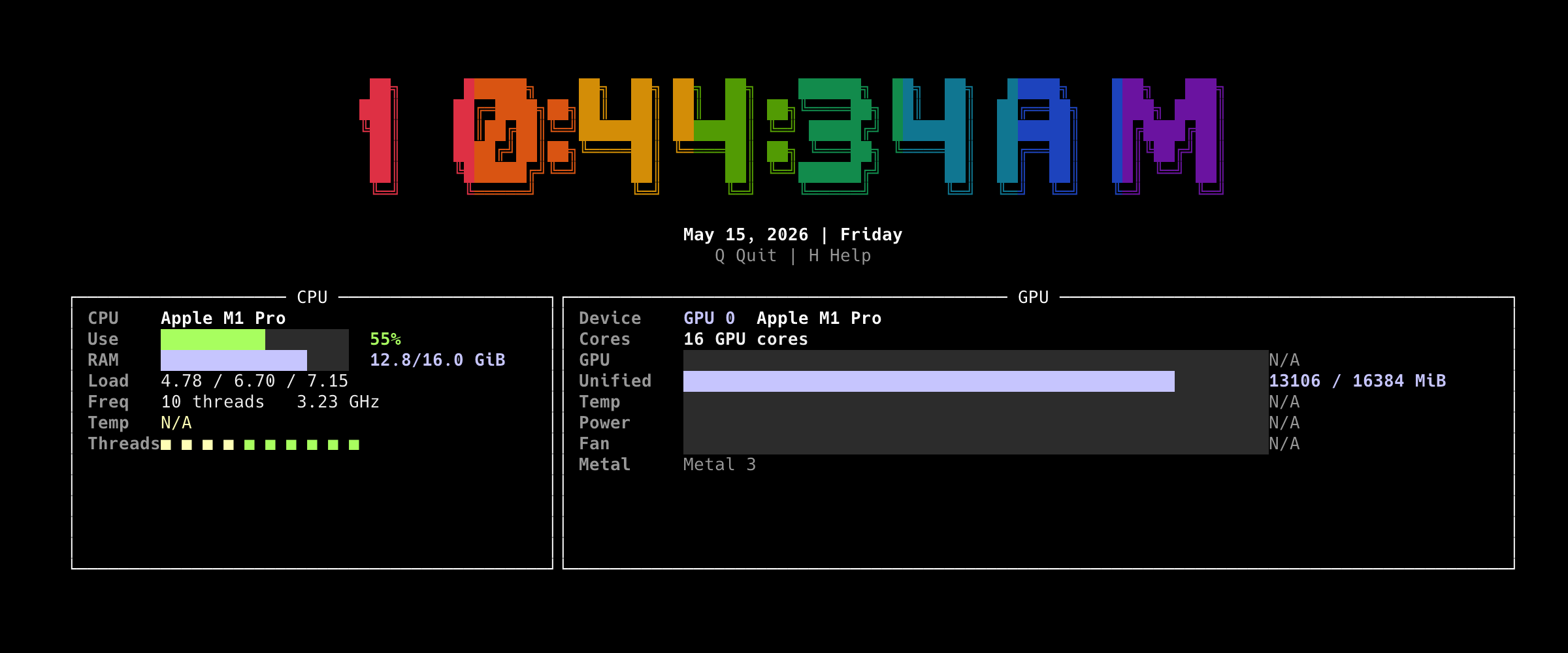Click Apple M1 Pro name in GPU panel
This screenshot has width=1568, height=653.
[819, 318]
